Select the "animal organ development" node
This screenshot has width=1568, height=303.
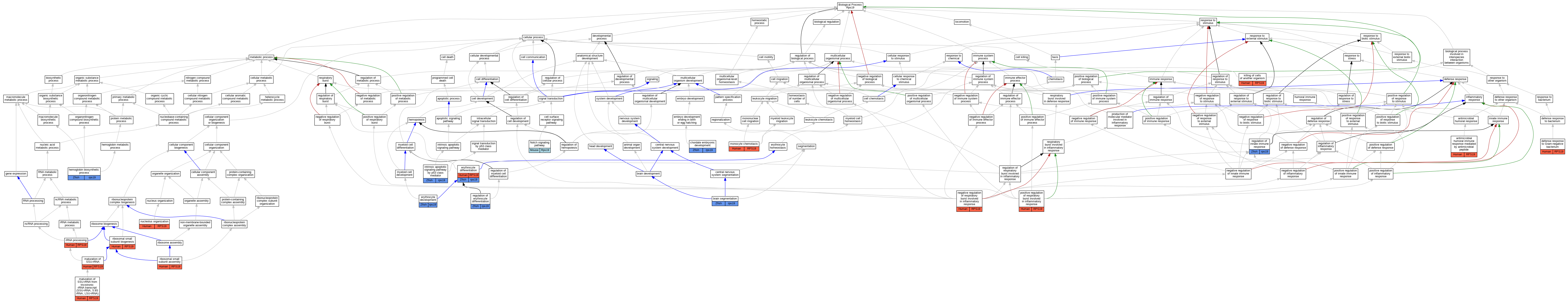click(632, 146)
